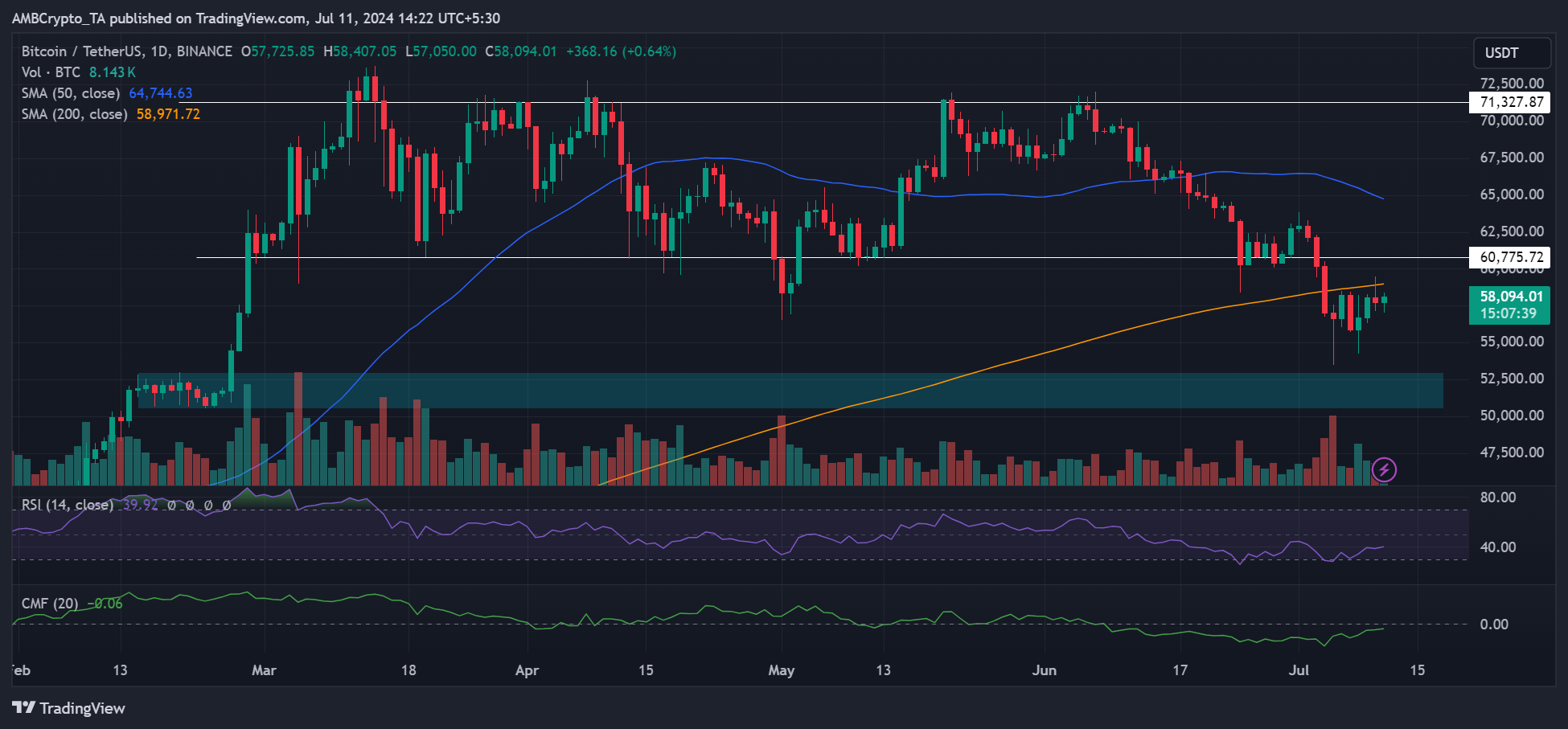Click the Mar date on time axis
Viewport: 1568px width, 729px height.
[x=264, y=670]
